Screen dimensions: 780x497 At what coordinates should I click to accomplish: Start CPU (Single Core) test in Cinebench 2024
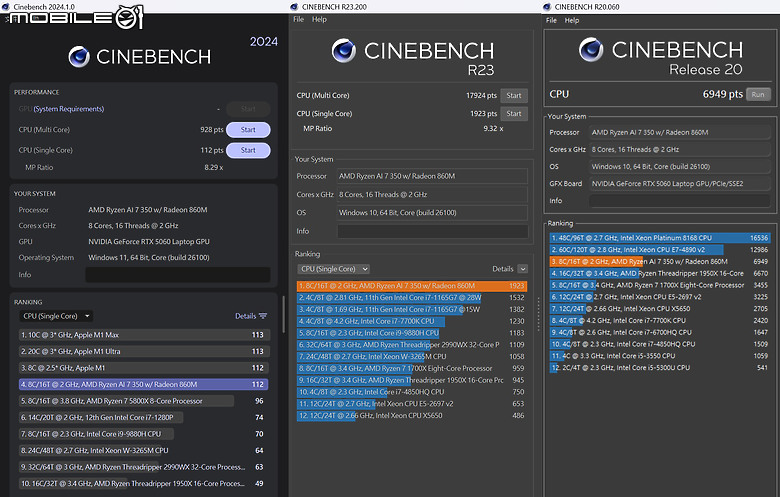coord(248,150)
